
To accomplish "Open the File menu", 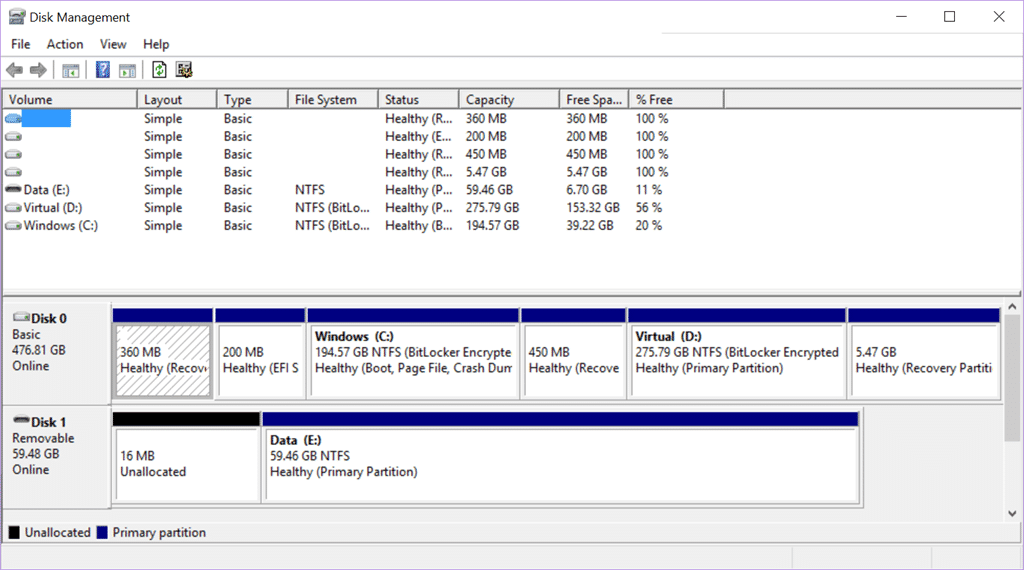I will point(20,44).
